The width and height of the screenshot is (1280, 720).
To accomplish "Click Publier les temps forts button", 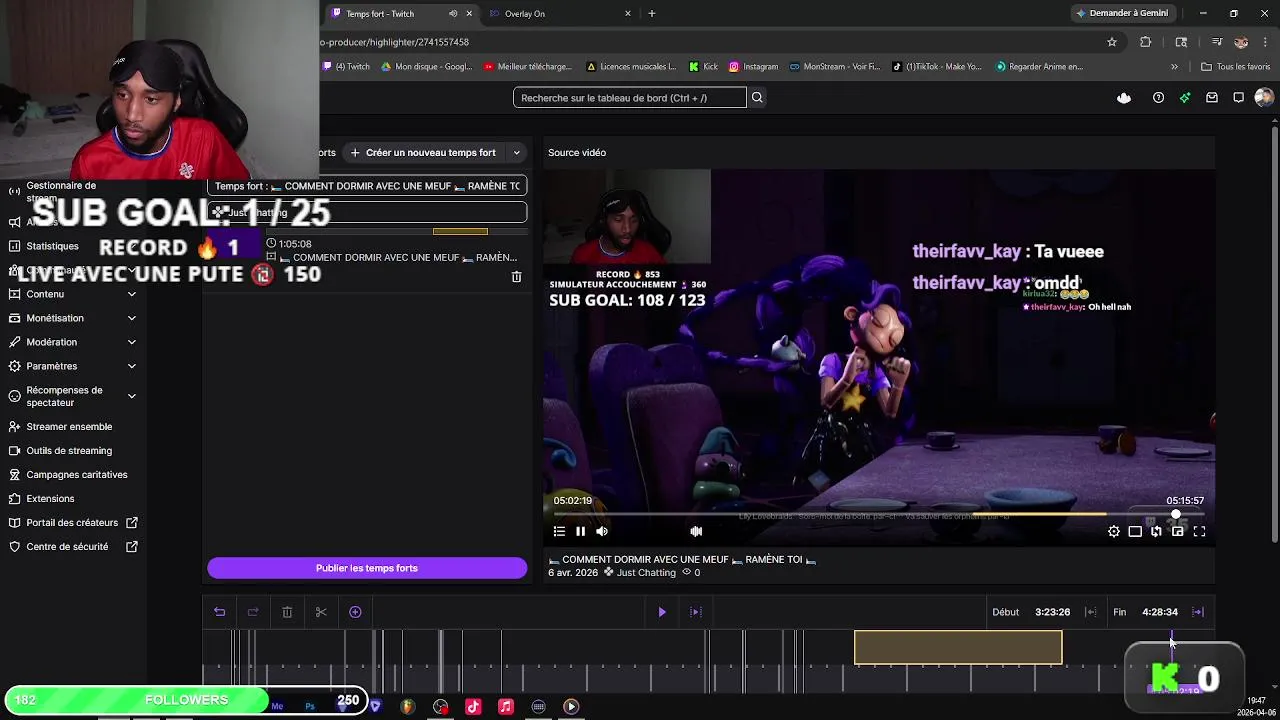I will point(367,568).
